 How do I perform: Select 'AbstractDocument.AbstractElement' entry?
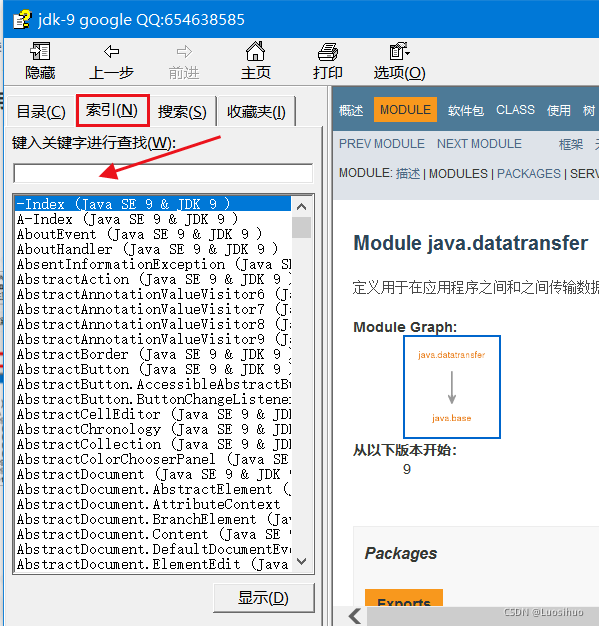pyautogui.click(x=153, y=489)
